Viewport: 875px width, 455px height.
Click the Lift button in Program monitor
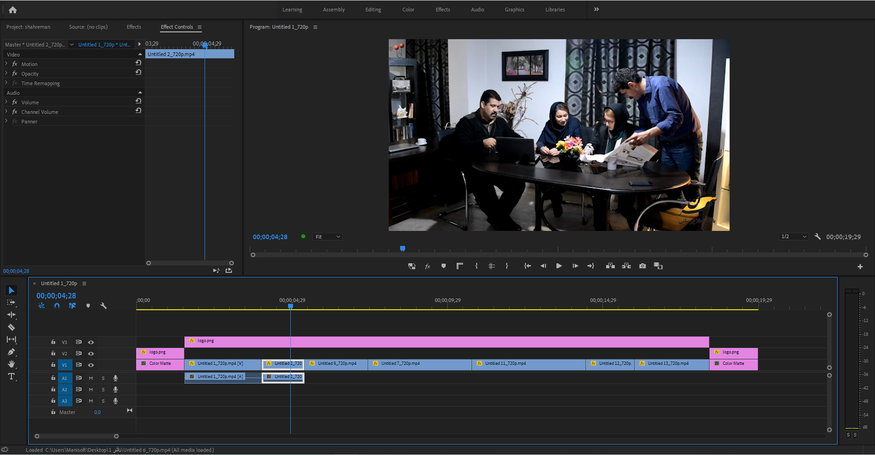(610, 266)
